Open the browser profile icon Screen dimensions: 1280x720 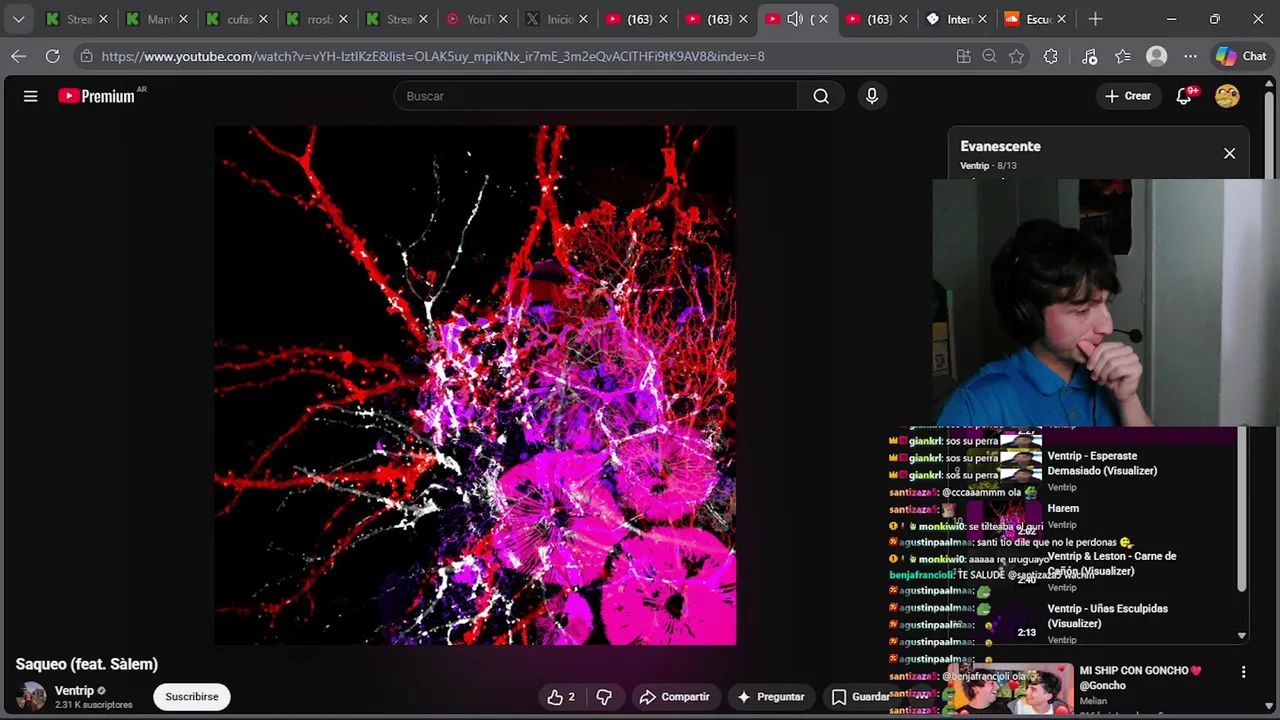[x=1157, y=56]
